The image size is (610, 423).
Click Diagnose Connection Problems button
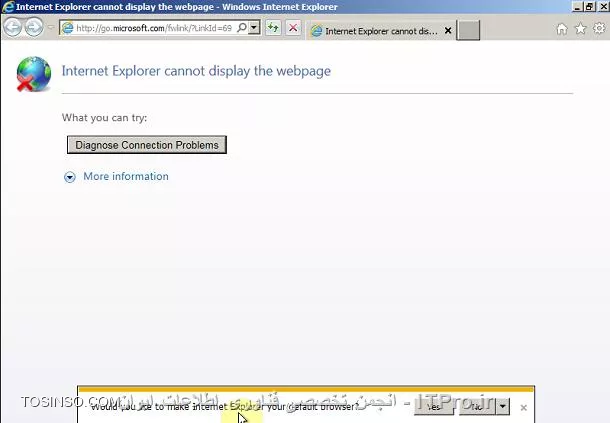pos(147,145)
